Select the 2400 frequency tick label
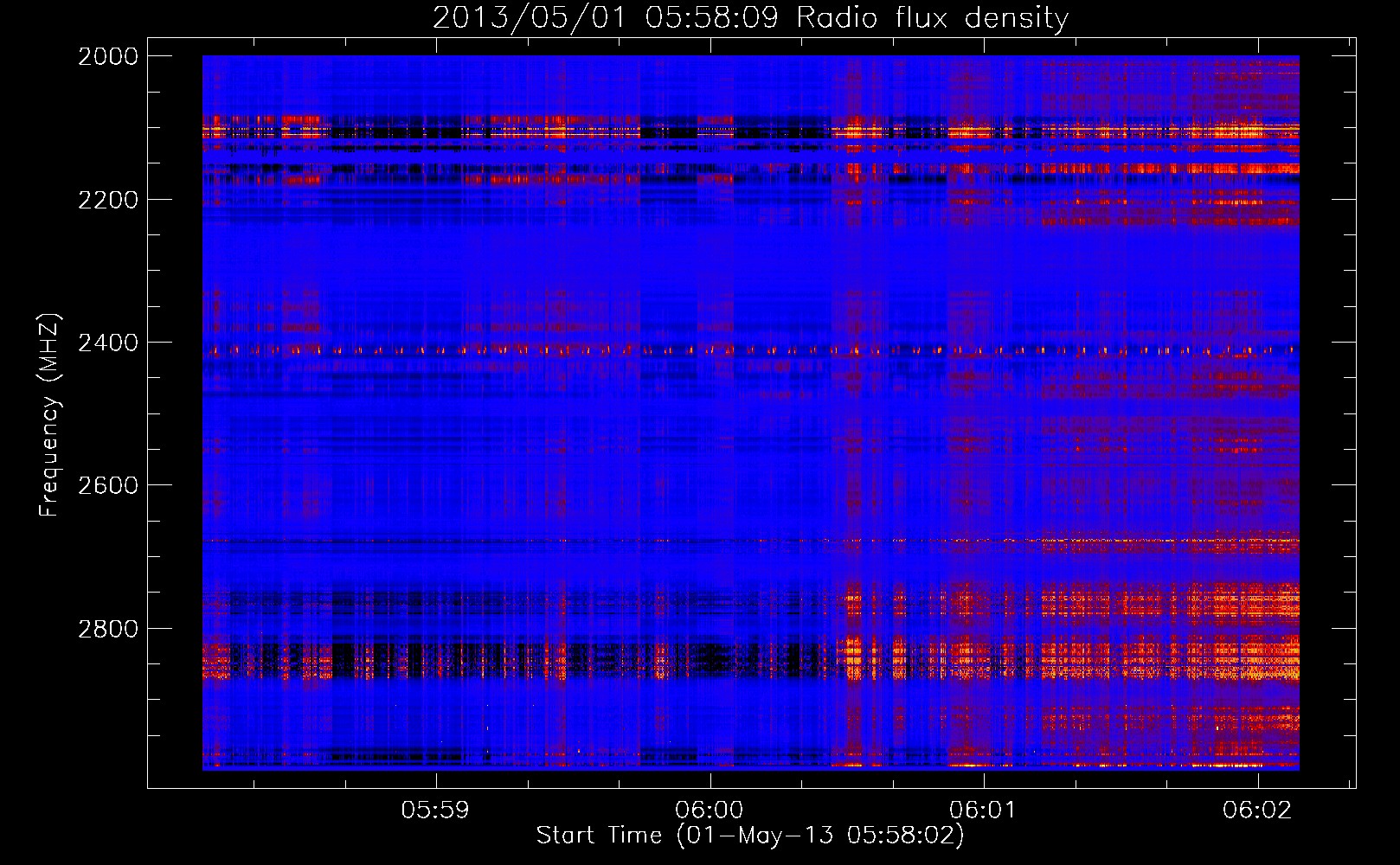 [108, 343]
